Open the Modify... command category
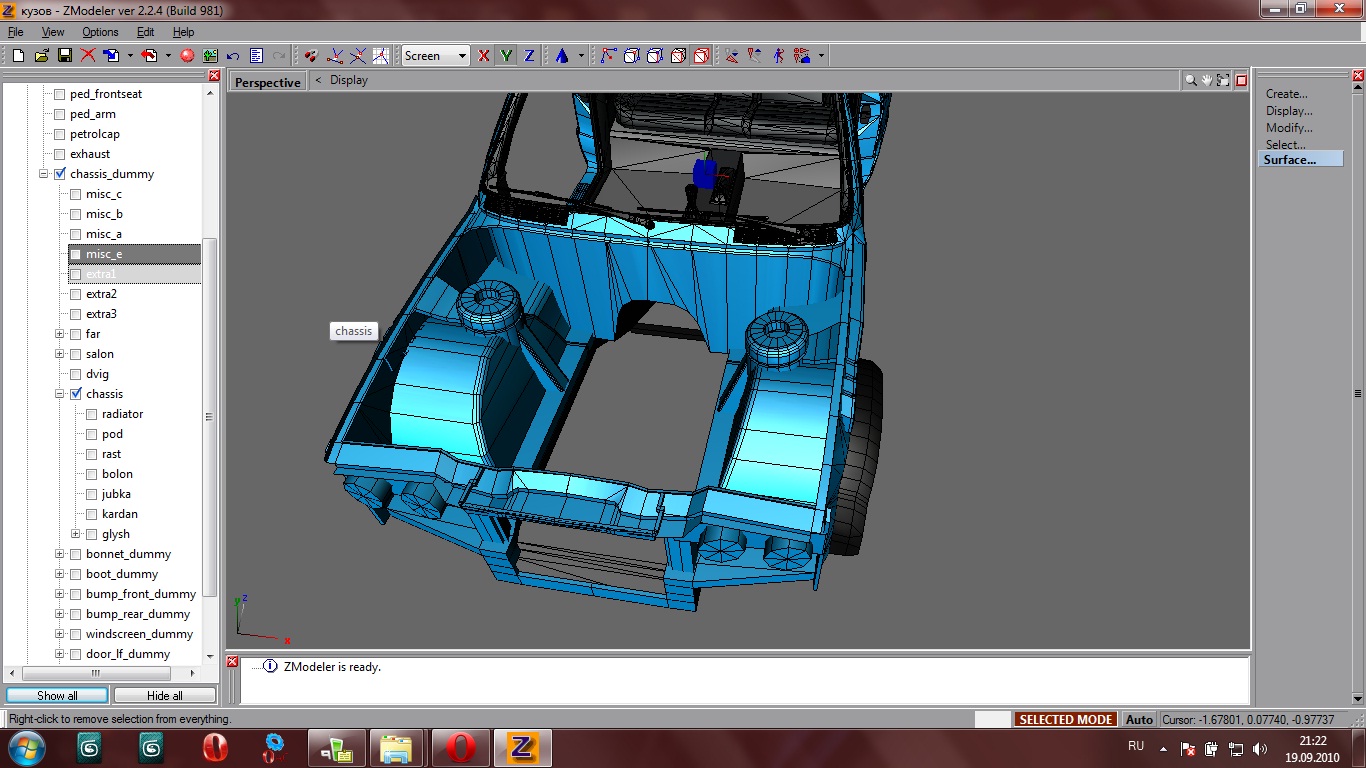 tap(1289, 128)
